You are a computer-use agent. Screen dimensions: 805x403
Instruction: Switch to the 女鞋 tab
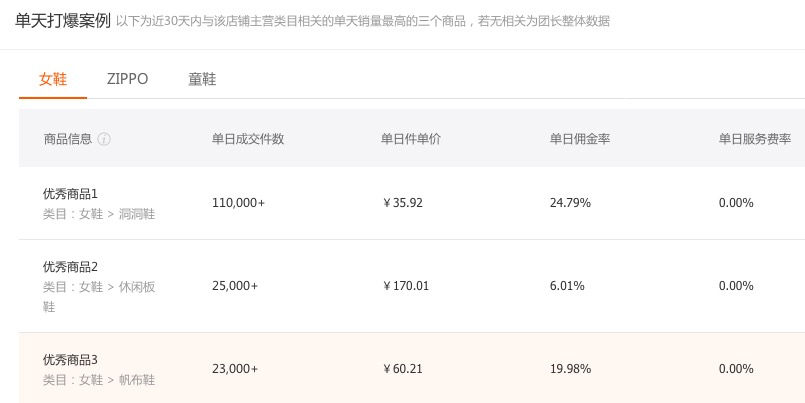pyautogui.click(x=53, y=79)
